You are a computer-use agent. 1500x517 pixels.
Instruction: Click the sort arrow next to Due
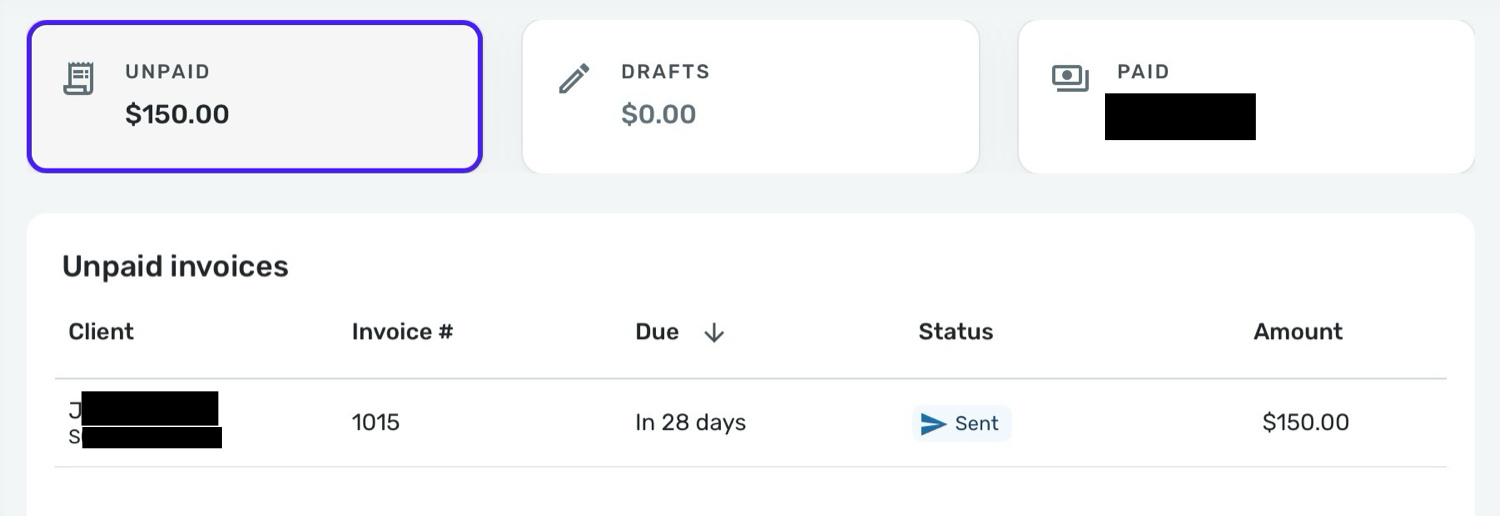713,333
